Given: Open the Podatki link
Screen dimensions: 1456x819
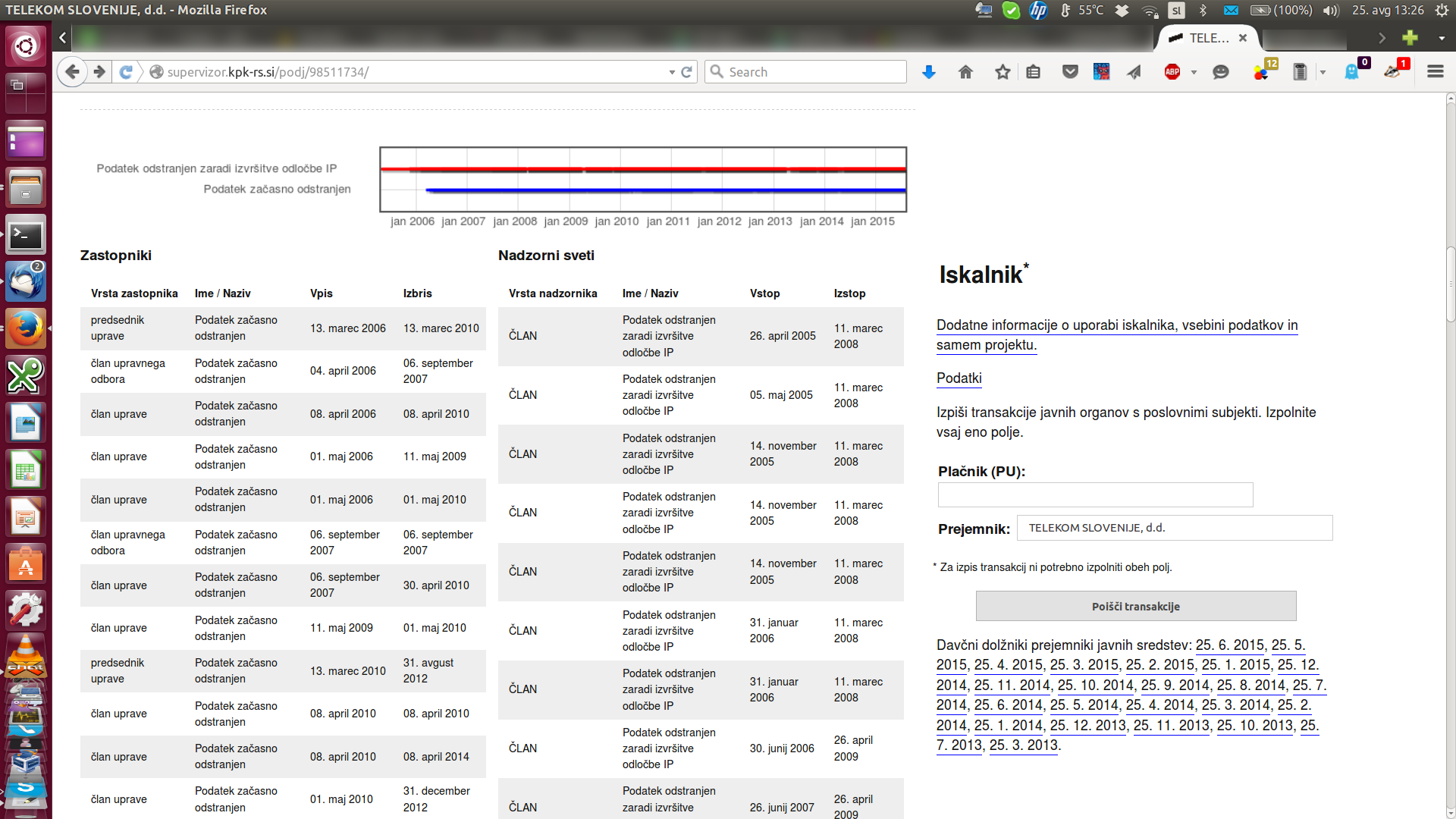Looking at the screenshot, I should coord(959,378).
